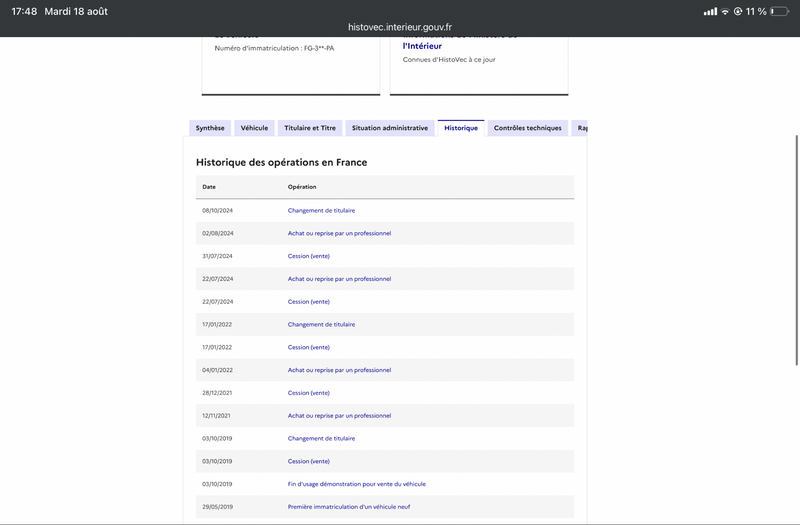
Task: Open the Contrôles techniques tab
Action: [x=528, y=128]
